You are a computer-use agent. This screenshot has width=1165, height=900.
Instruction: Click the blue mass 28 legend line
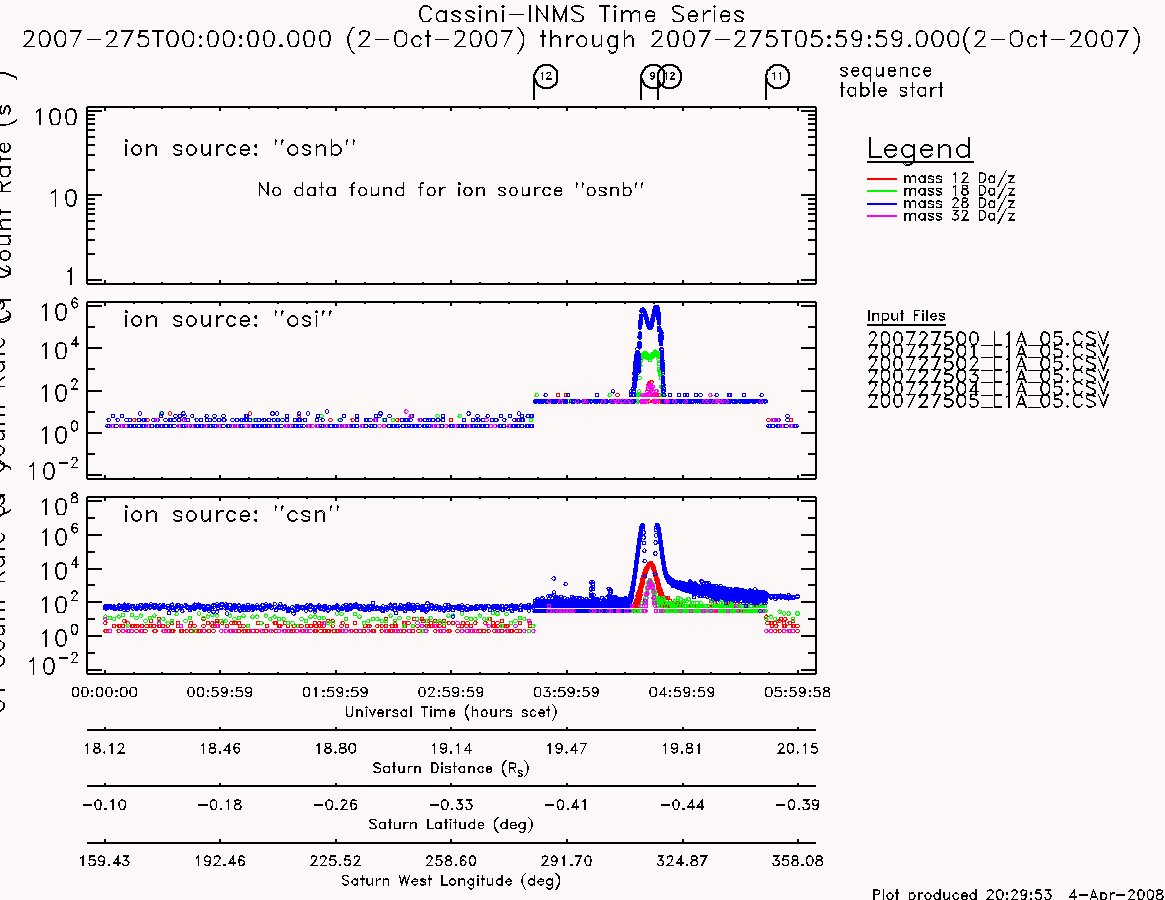pos(882,204)
